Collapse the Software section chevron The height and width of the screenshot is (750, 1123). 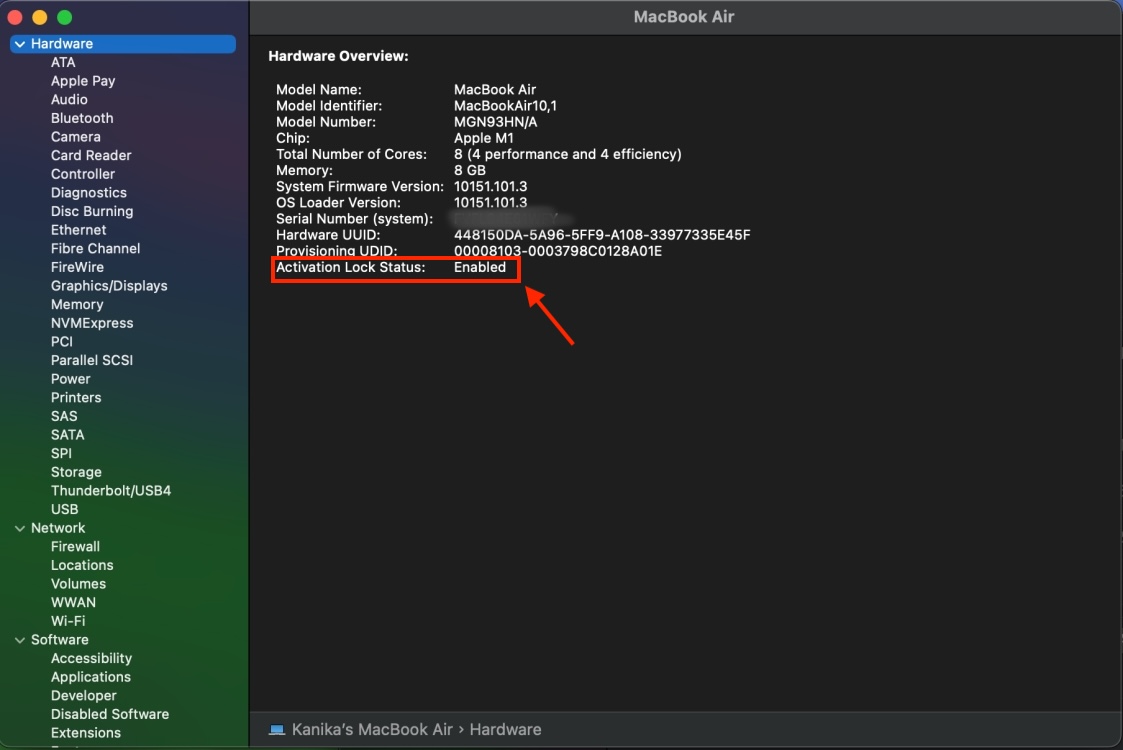tap(19, 640)
